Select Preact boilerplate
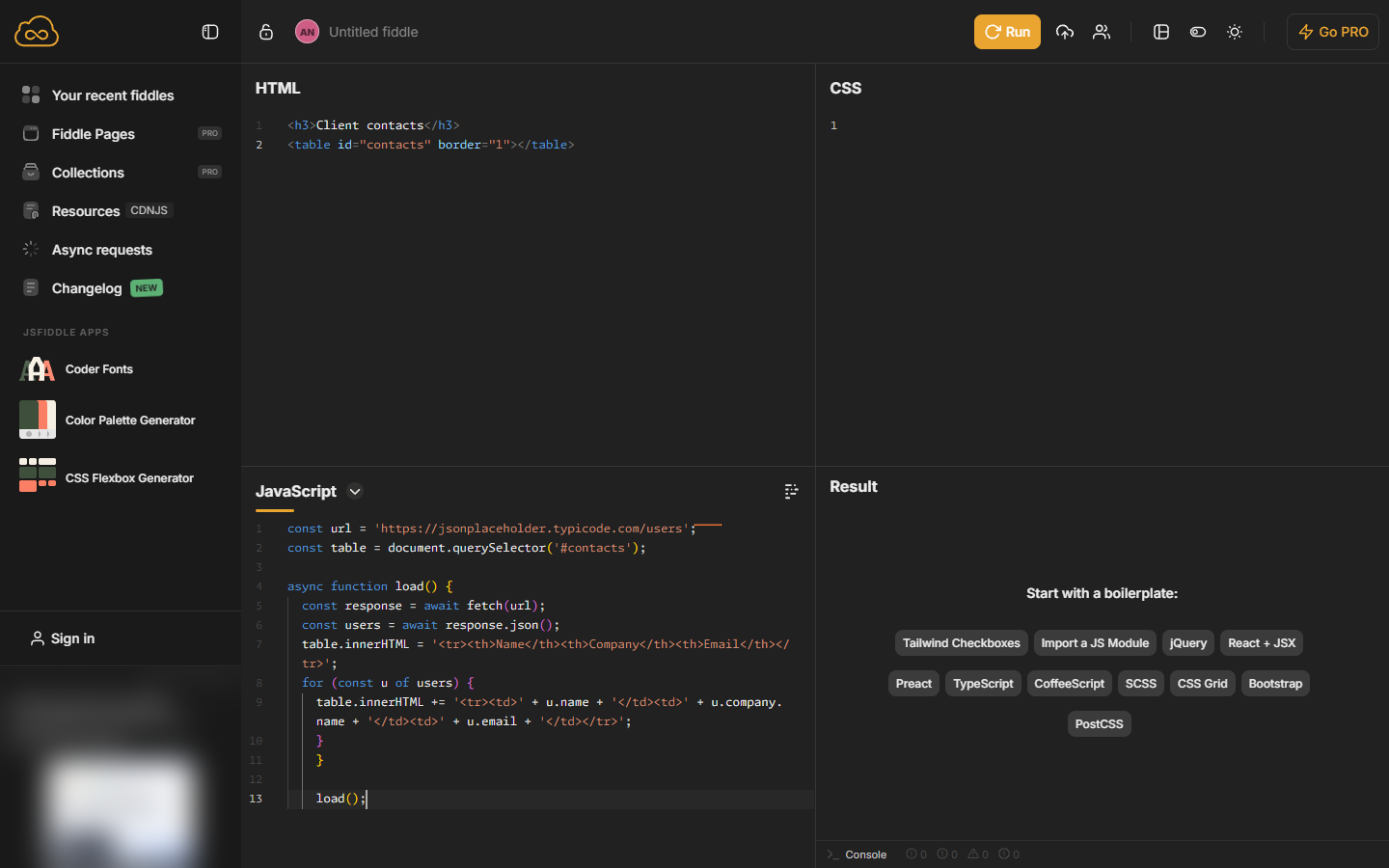 pyautogui.click(x=913, y=683)
